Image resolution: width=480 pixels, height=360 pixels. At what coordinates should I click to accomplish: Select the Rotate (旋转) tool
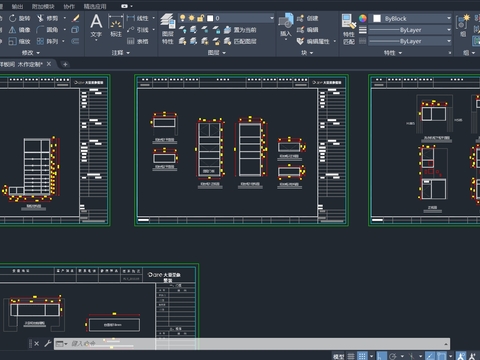pyautogui.click(x=20, y=18)
